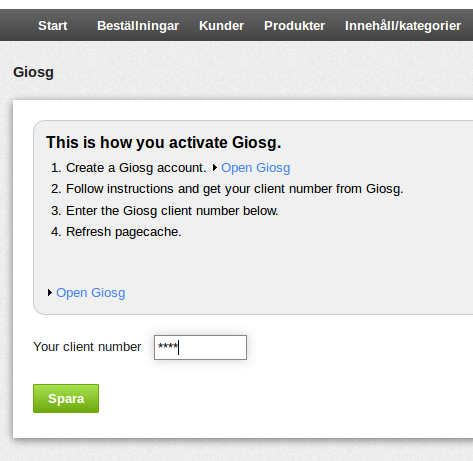Image resolution: width=473 pixels, height=461 pixels.
Task: Click the Giosg page title
Action: pos(33,72)
